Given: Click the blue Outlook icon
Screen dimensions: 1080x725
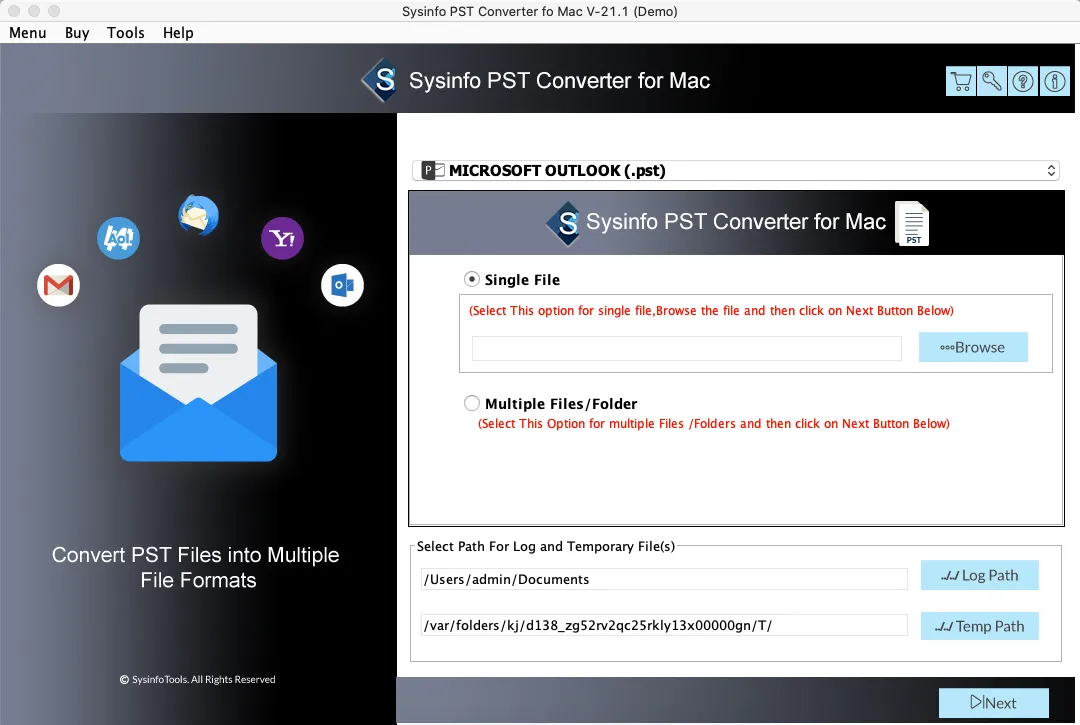Looking at the screenshot, I should point(342,286).
